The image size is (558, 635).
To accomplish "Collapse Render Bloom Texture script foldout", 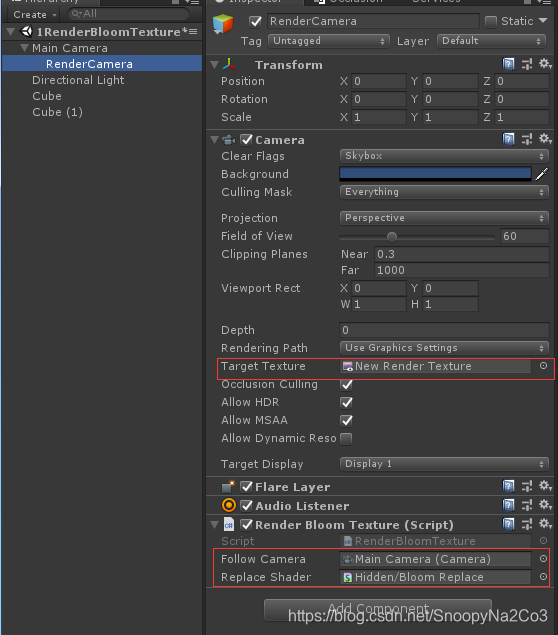I will point(215,525).
